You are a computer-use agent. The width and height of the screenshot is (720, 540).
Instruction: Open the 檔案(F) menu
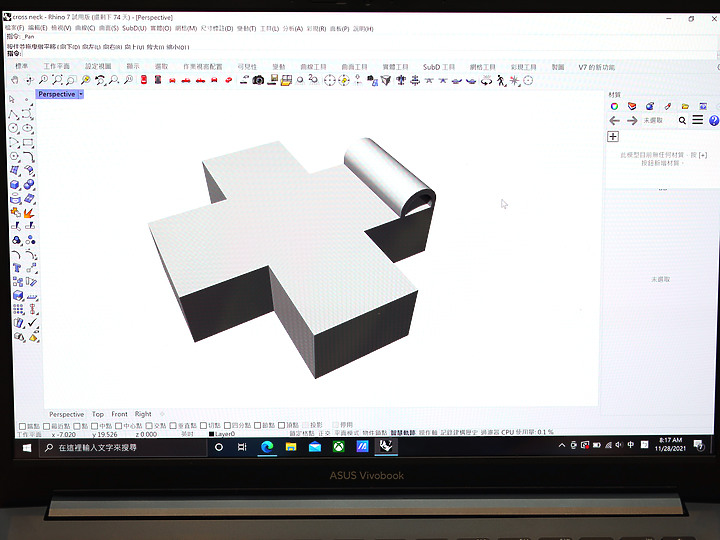[14, 28]
